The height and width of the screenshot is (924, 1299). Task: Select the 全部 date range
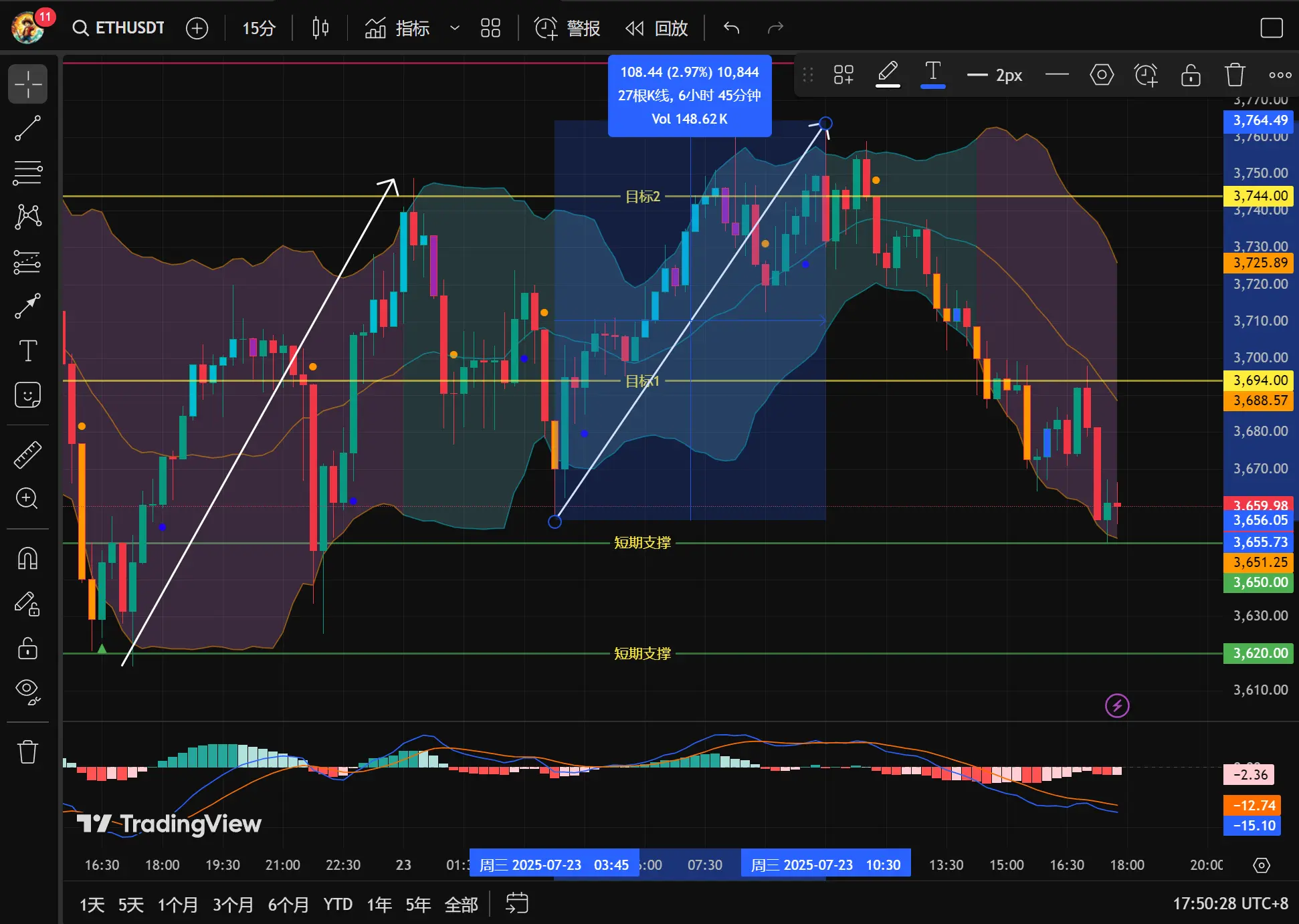click(x=462, y=905)
